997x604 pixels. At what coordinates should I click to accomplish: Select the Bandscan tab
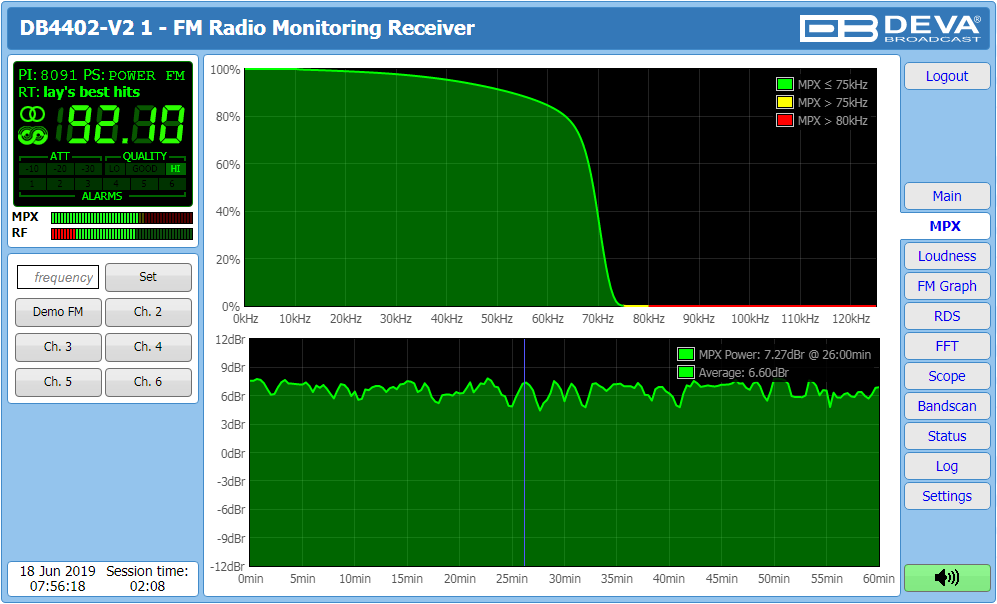click(946, 406)
